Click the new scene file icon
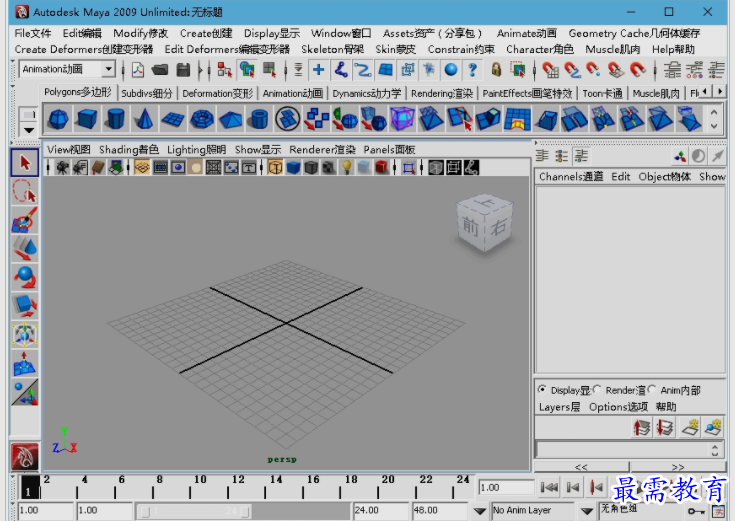Viewport: 735px width, 521px height. (138, 70)
